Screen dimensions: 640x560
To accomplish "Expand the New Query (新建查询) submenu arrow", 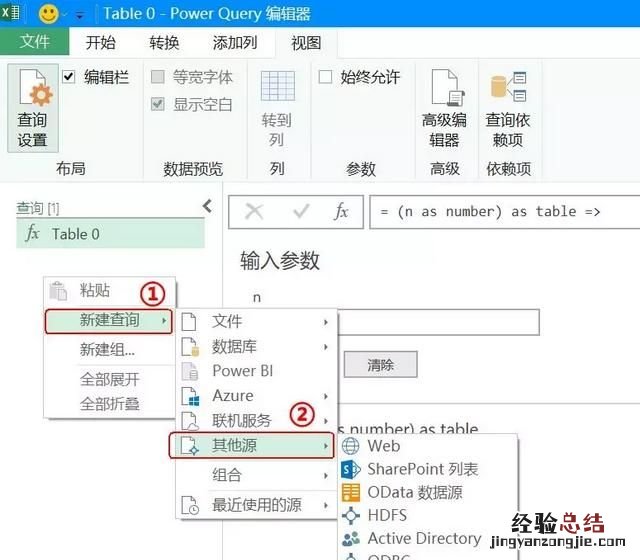I will (164, 321).
